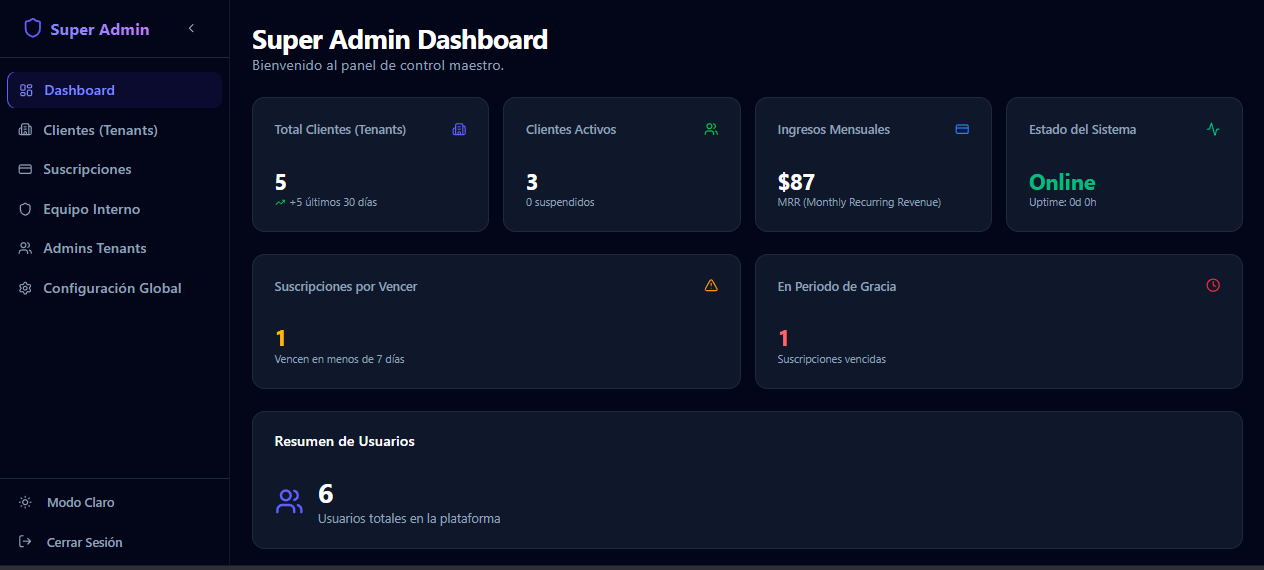Click '0 suspendidos' text

pyautogui.click(x=560, y=202)
